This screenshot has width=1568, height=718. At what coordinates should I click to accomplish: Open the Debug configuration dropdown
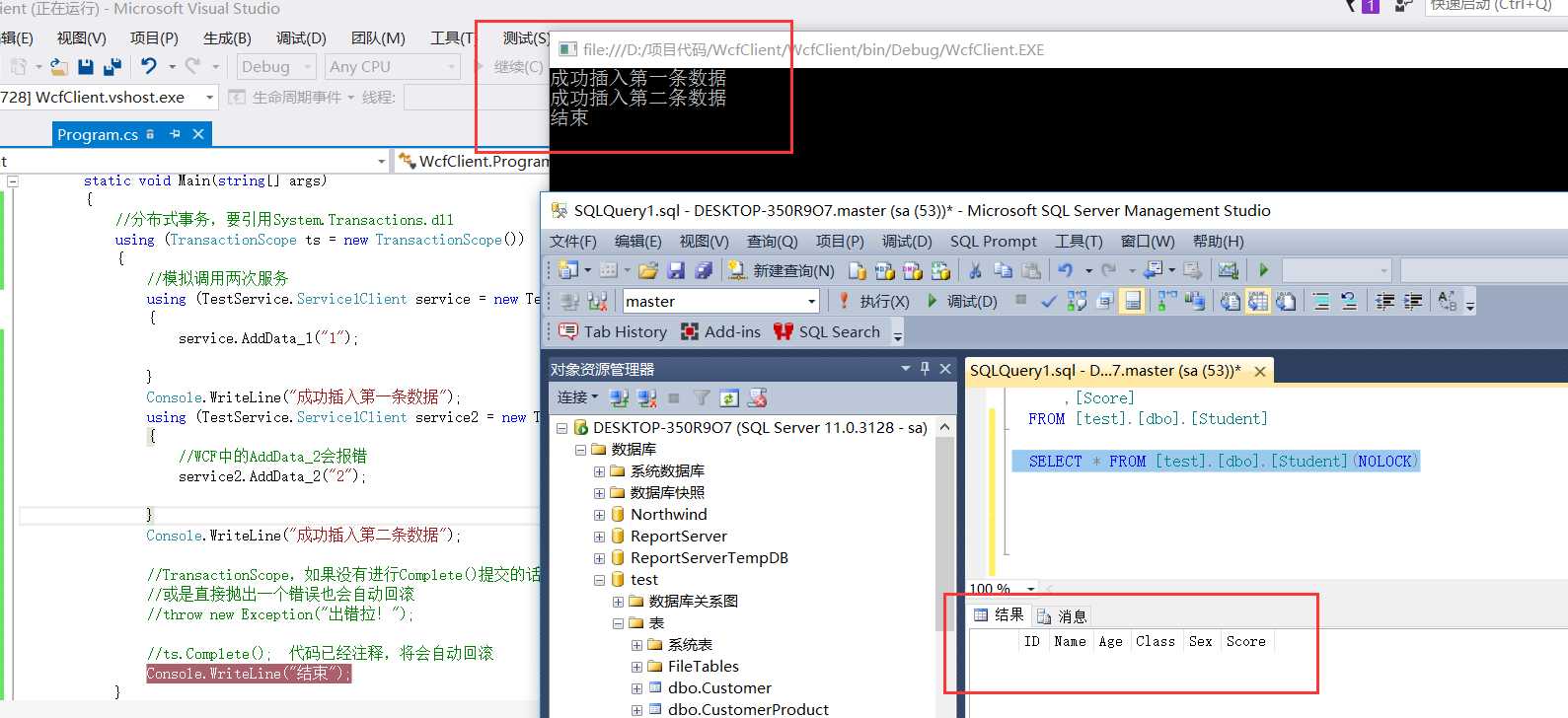pyautogui.click(x=275, y=66)
